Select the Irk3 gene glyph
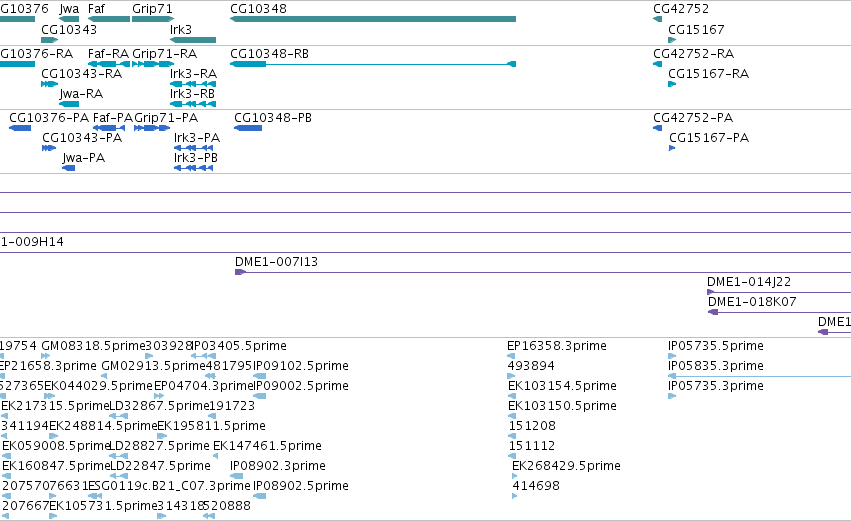Image resolution: width=851 pixels, height=521 pixels. tap(193, 40)
